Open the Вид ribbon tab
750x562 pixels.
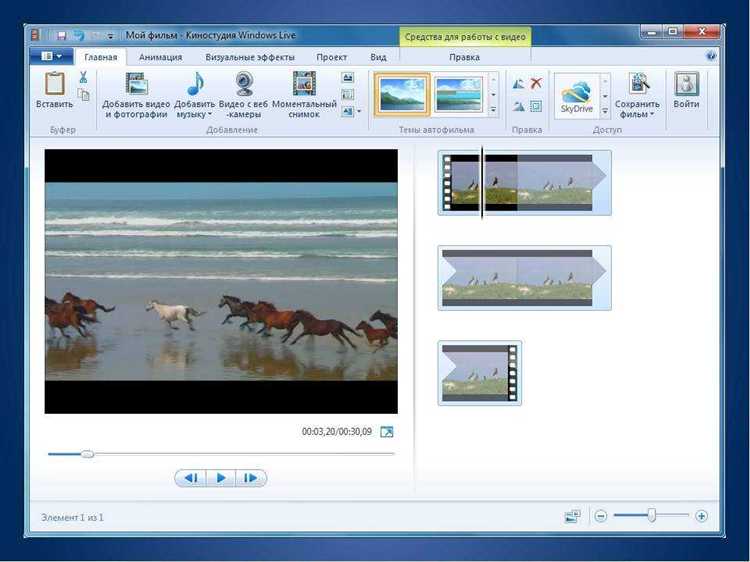378,57
